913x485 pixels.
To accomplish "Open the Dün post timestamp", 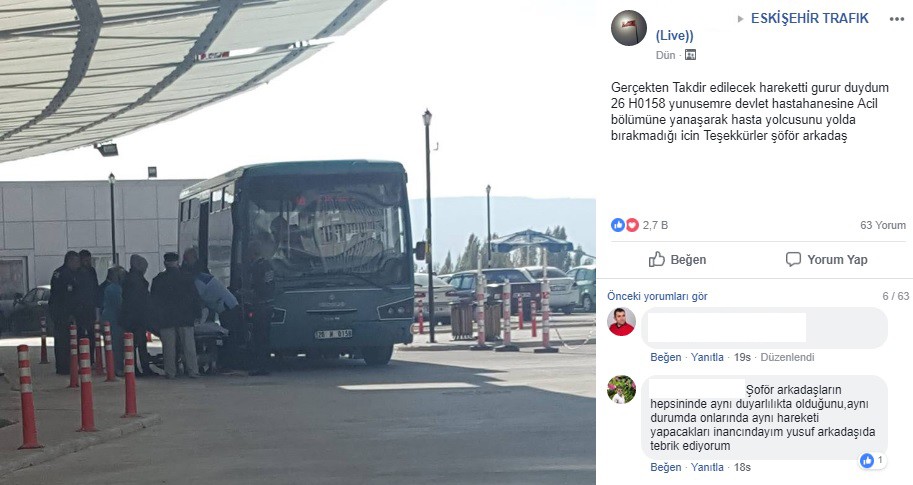I will click(665, 55).
